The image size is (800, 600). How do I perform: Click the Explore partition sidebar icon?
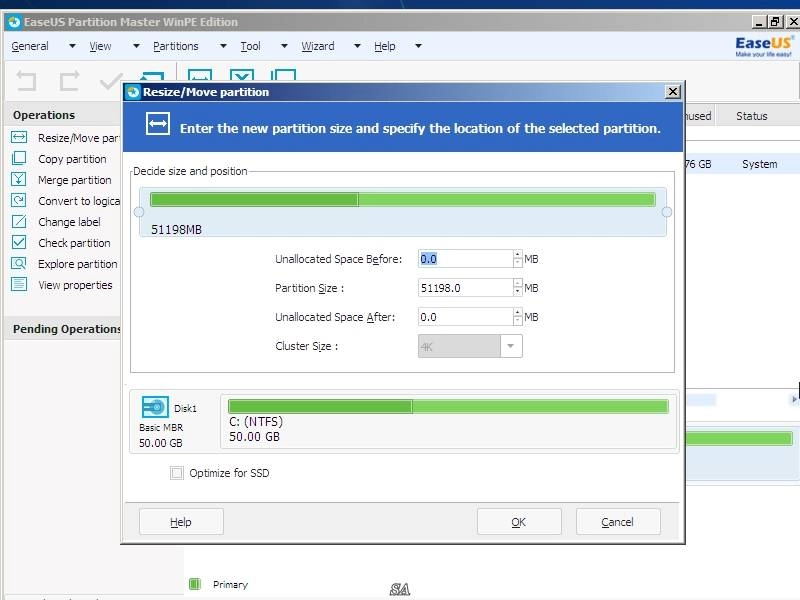pyautogui.click(x=19, y=263)
